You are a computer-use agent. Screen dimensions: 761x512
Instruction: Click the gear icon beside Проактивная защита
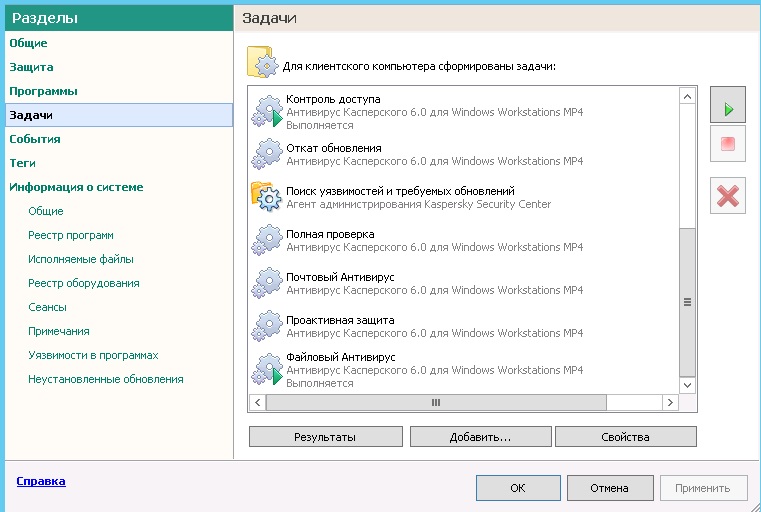tap(266, 326)
